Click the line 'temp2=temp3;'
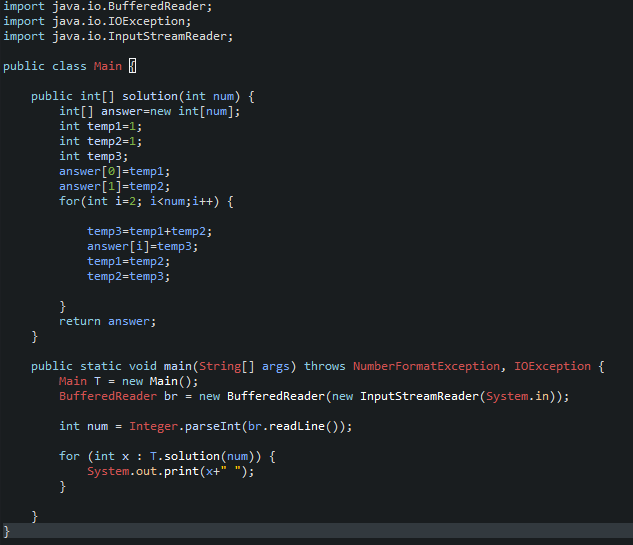The height and width of the screenshot is (545, 633). click(x=128, y=277)
